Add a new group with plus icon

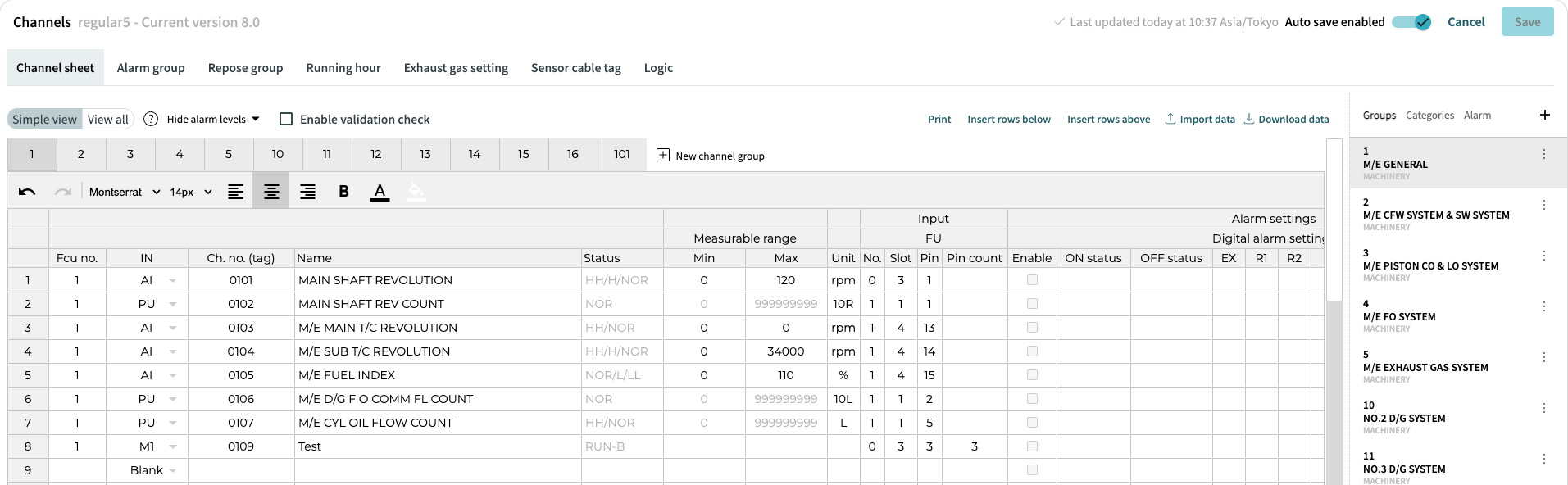[x=1545, y=115]
